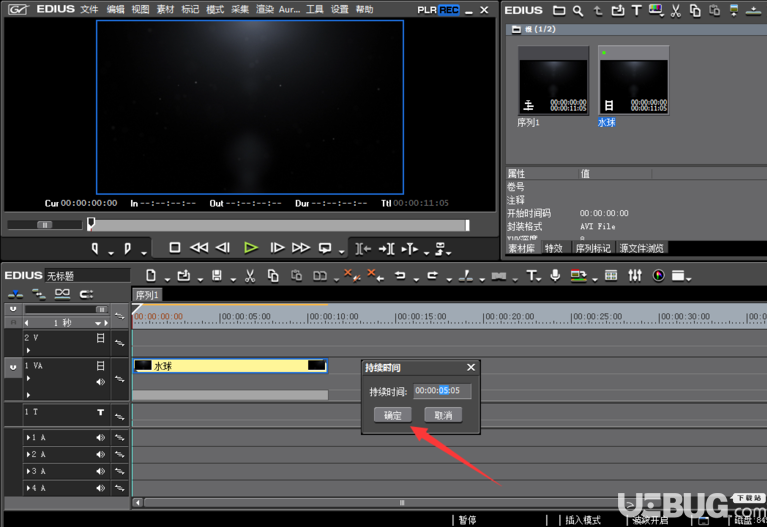767x527 pixels.
Task: Close the 持续时间 dialog
Action: (471, 367)
